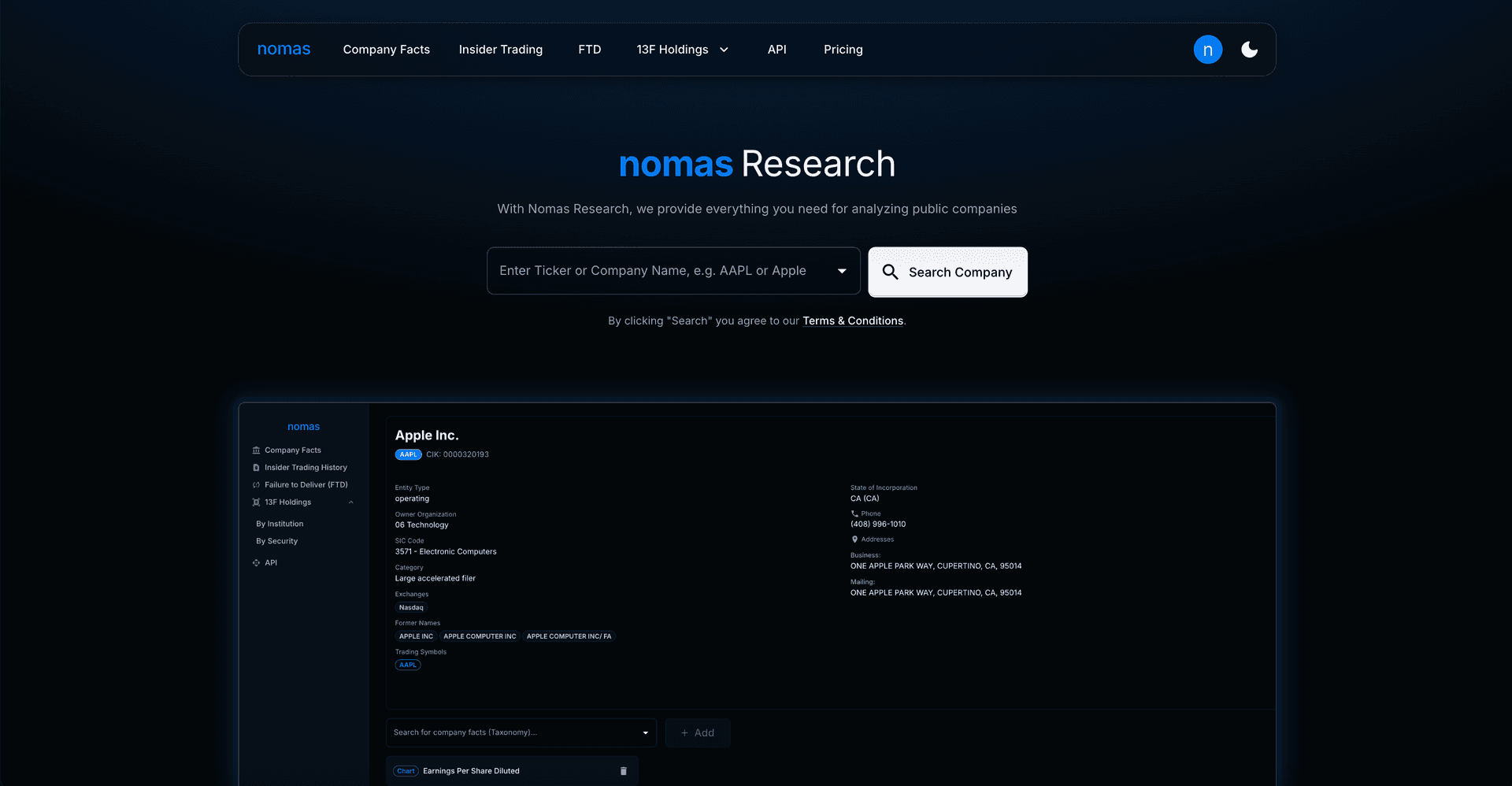Click the Chart badge beside Earnings Per Share
This screenshot has height=786, width=1512.
click(406, 770)
